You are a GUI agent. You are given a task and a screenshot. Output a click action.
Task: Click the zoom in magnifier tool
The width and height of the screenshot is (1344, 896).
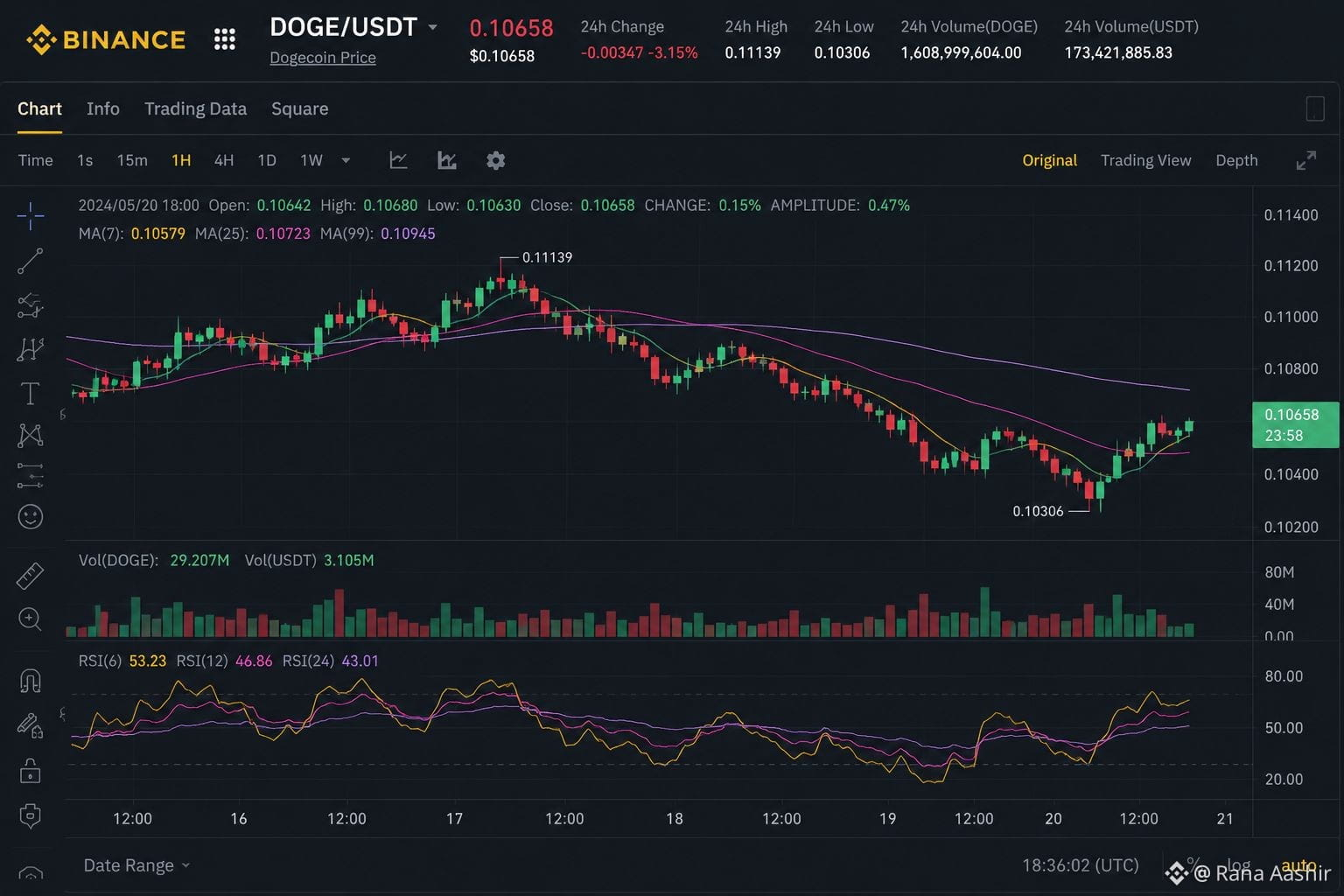[31, 619]
